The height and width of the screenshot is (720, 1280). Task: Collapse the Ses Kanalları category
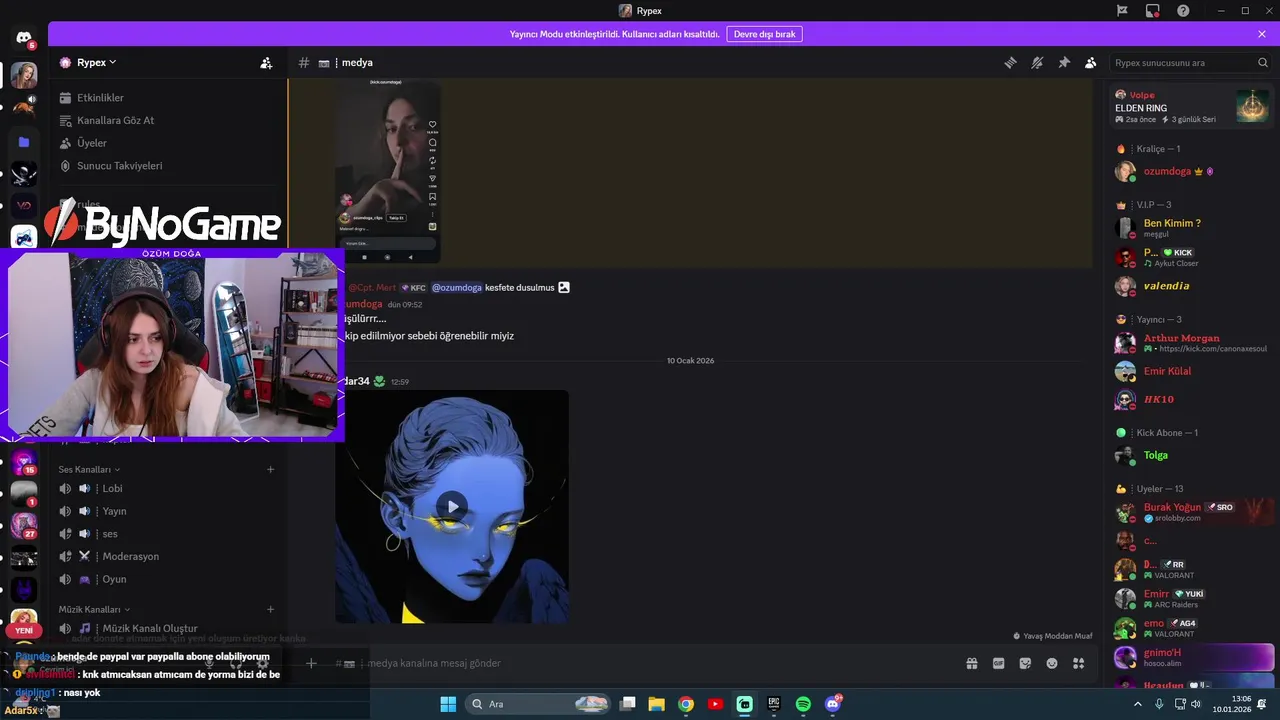(89, 469)
